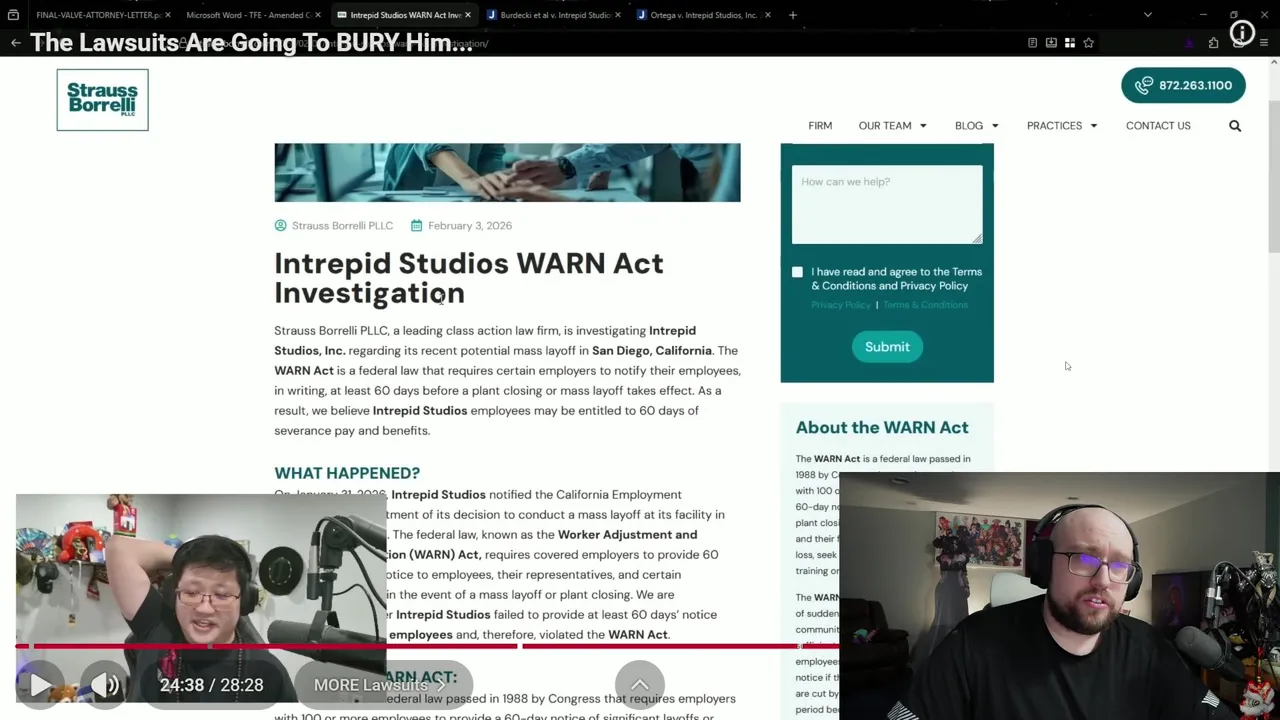Click the article hero image
The image size is (1280, 720).
point(507,172)
